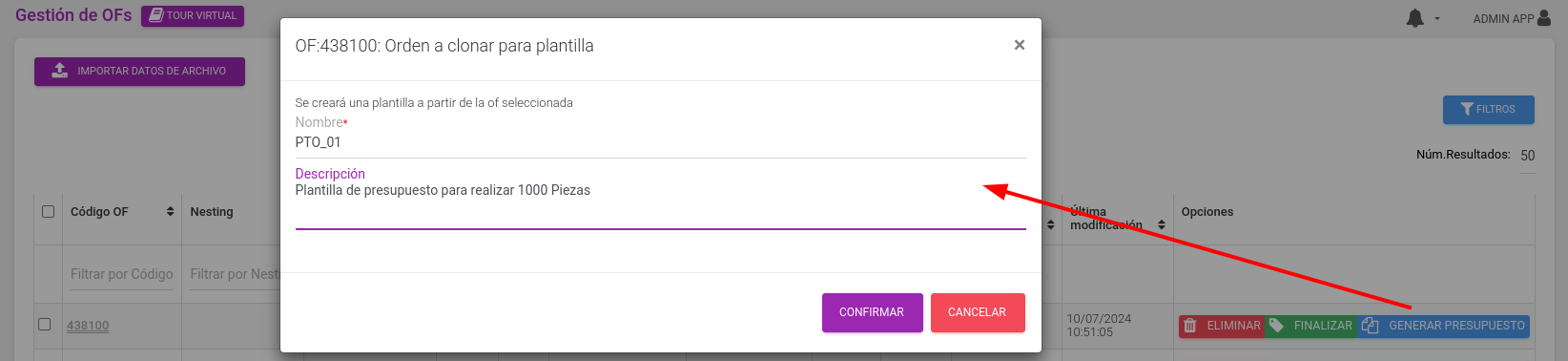Open the TOUR VIRTUAL book icon
Screen dimensions: 1568x361
(156, 15)
